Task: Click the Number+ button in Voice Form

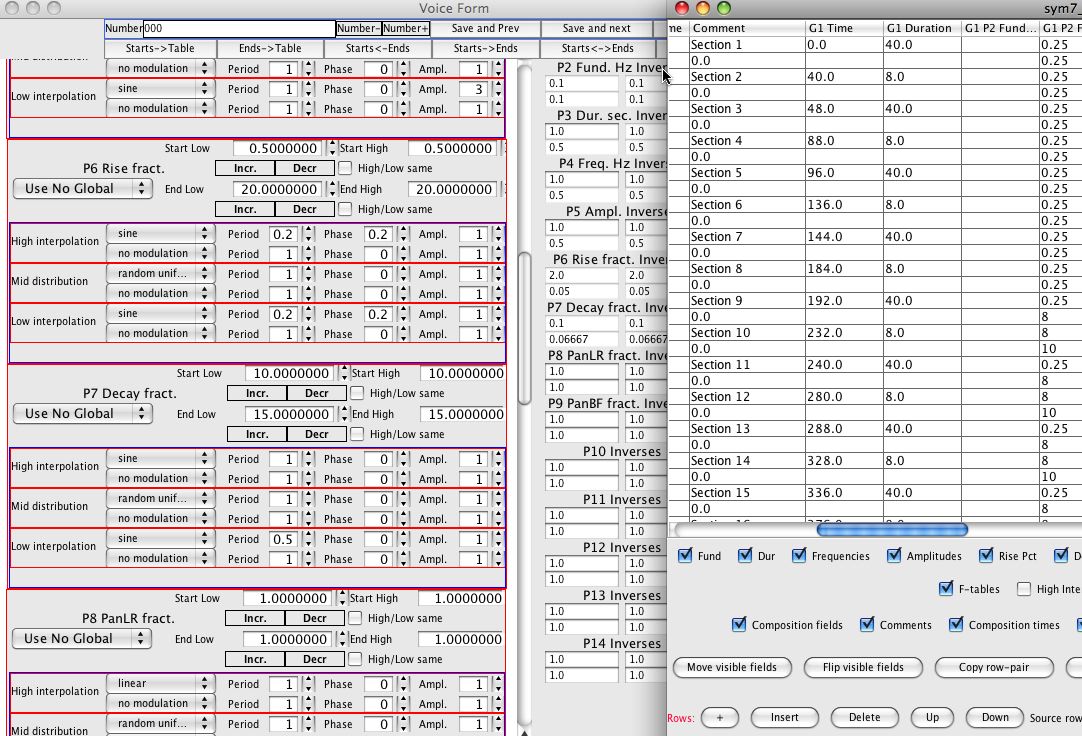Action: tap(406, 28)
